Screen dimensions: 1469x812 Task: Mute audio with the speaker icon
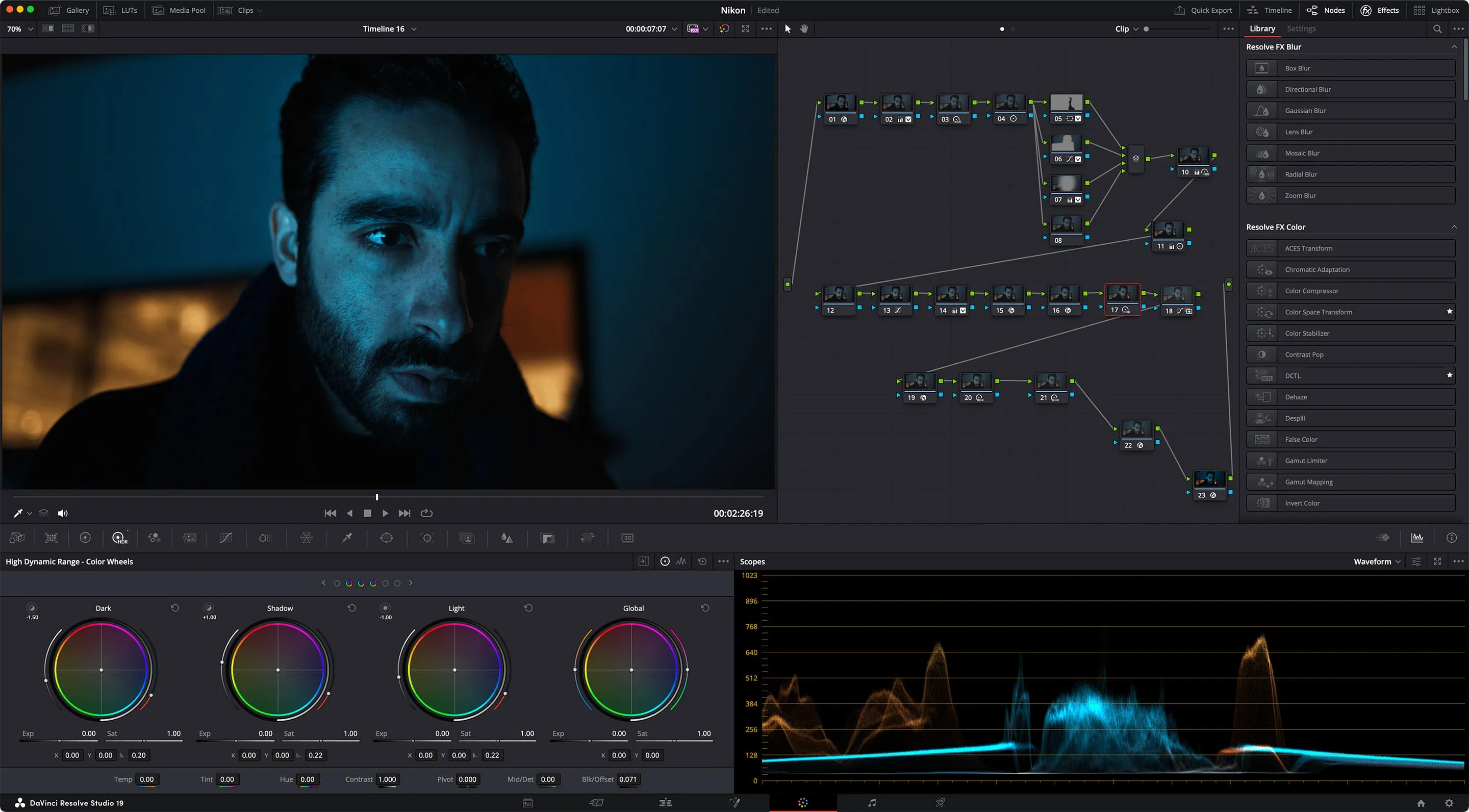(63, 513)
